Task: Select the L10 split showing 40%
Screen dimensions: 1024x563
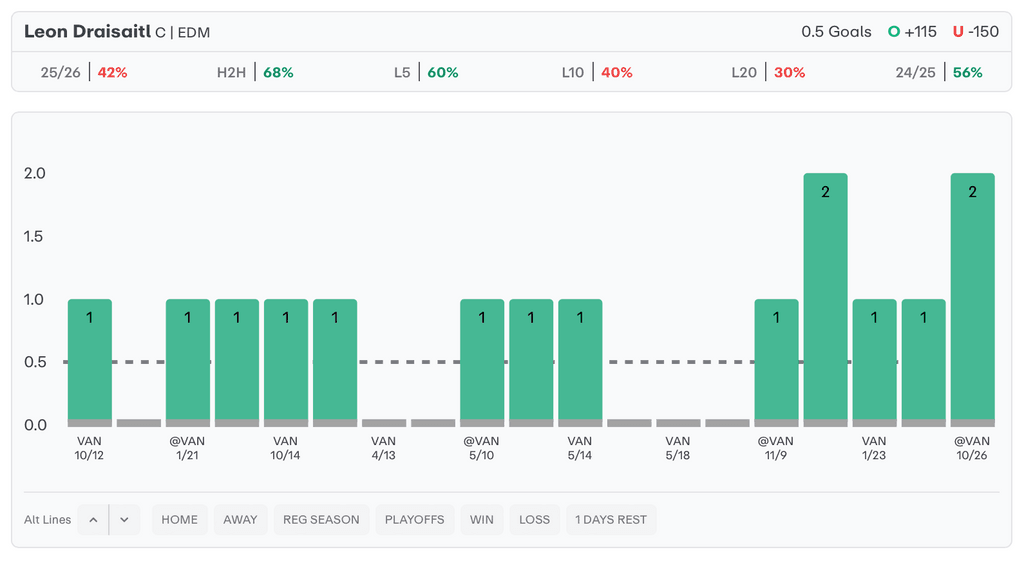Action: coord(597,73)
